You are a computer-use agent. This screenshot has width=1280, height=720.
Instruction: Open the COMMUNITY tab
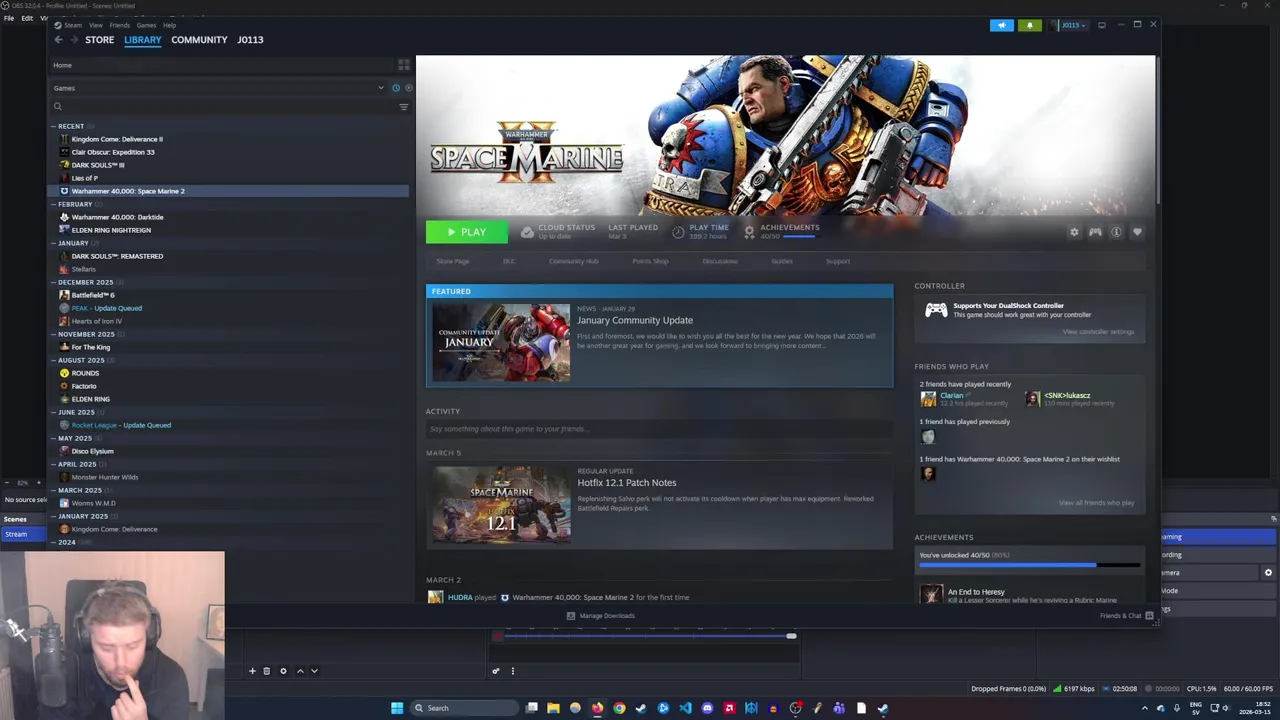click(199, 40)
